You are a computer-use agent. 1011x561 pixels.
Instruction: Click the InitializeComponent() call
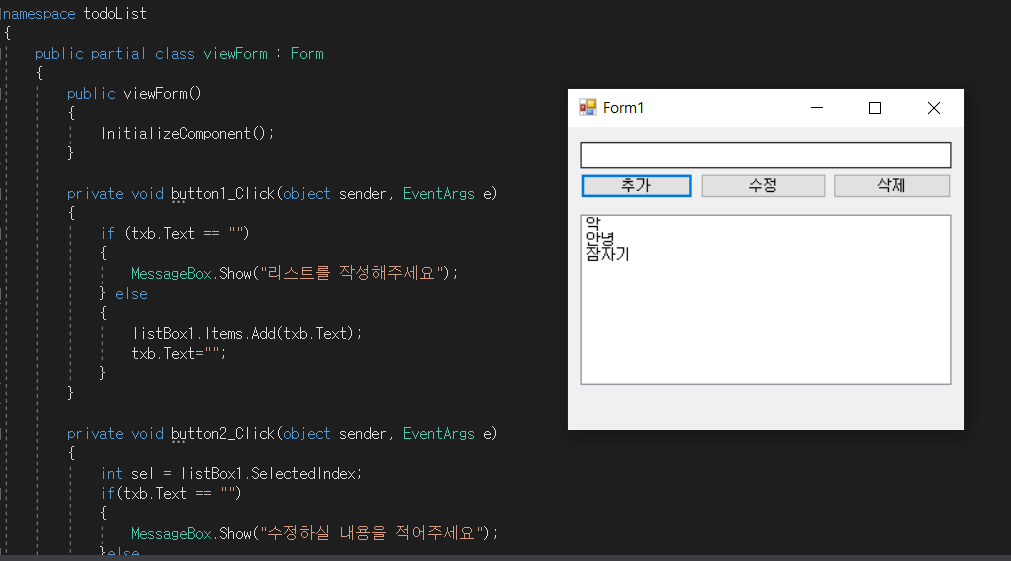(188, 133)
